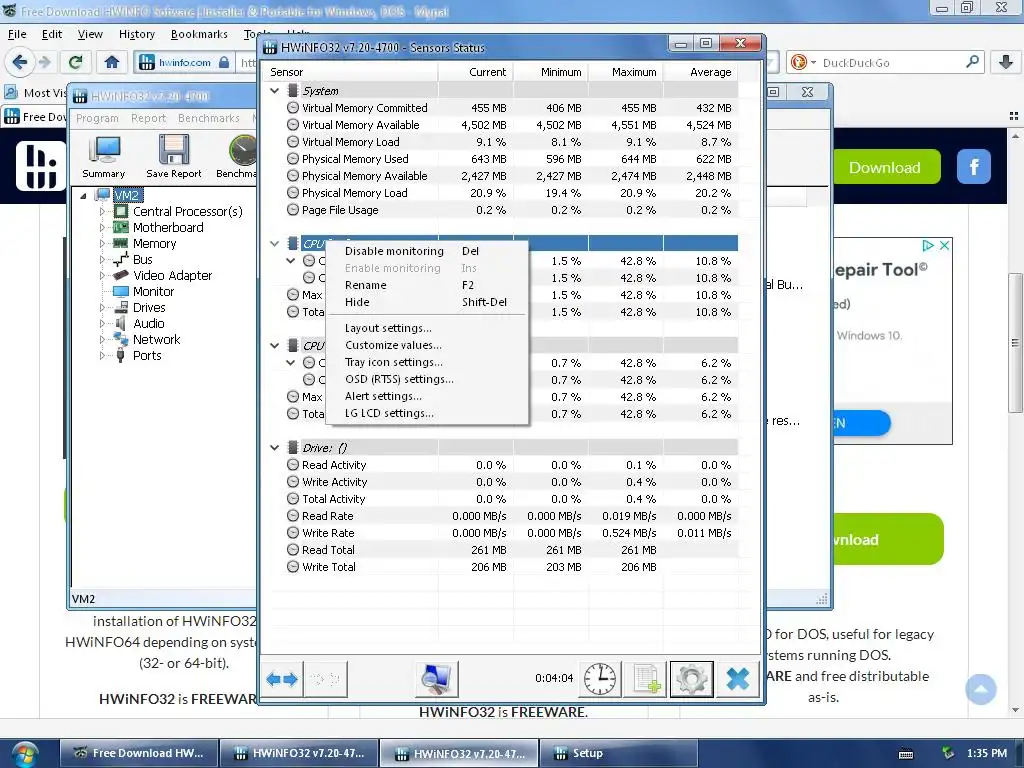This screenshot has height=768, width=1024.
Task: Select the Audio tree item
Action: tap(148, 323)
